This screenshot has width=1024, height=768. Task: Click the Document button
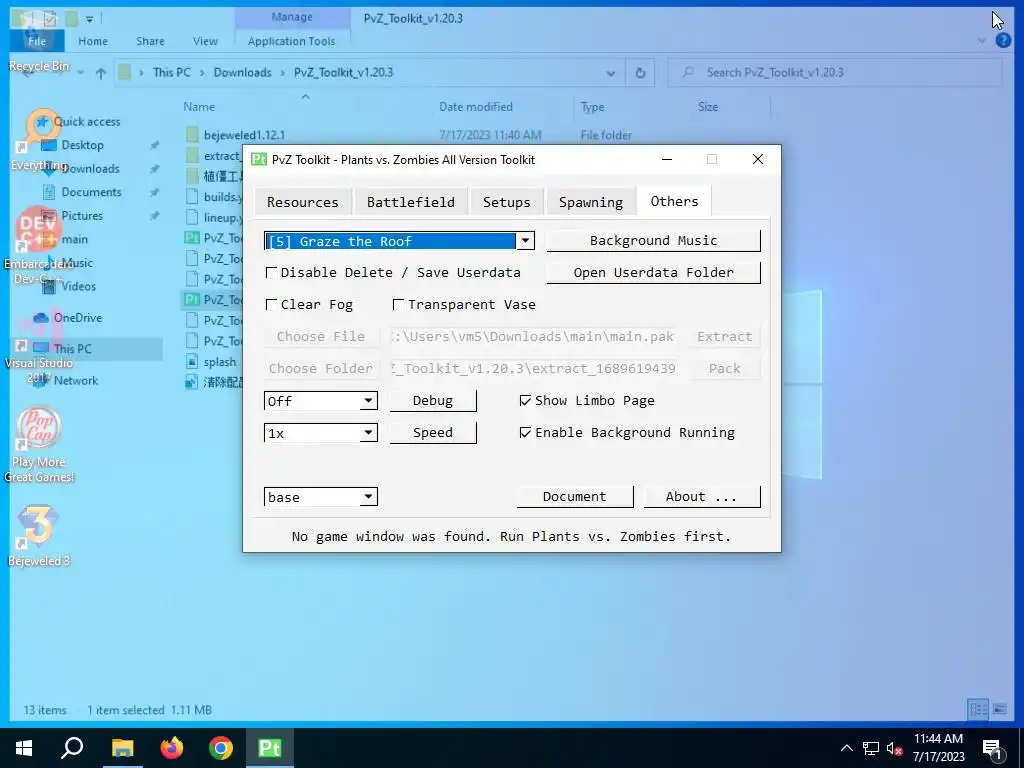point(575,496)
